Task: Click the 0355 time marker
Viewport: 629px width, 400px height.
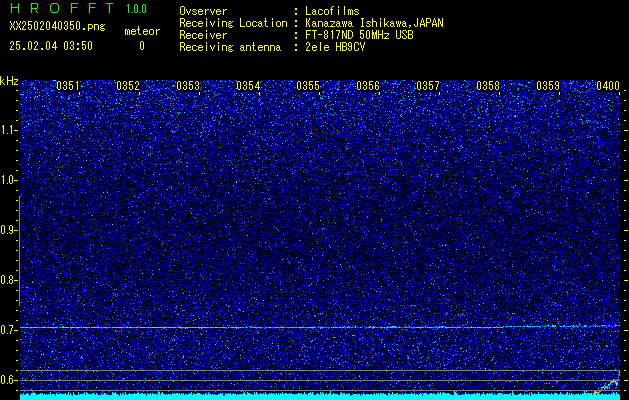Action: (x=308, y=86)
